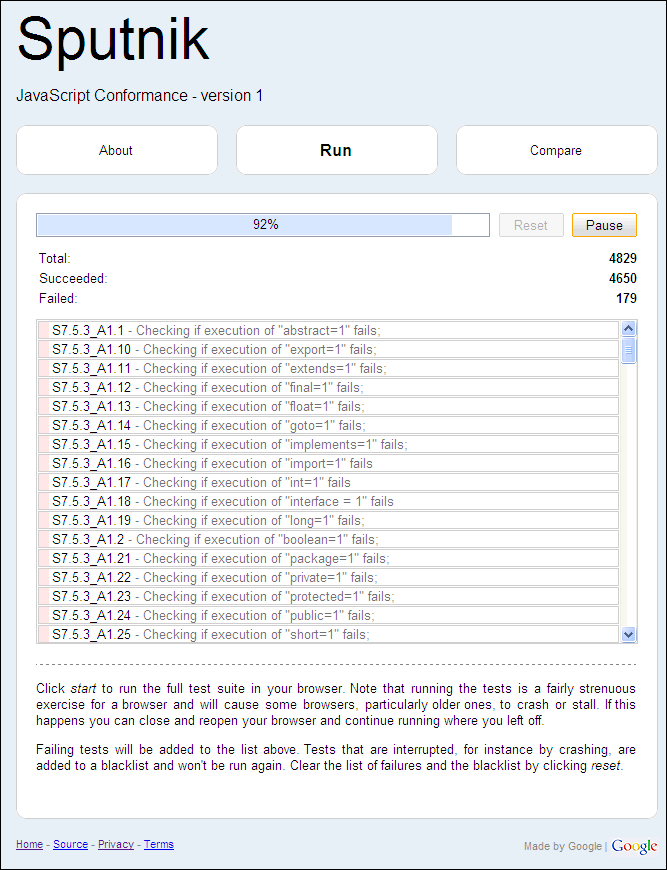The width and height of the screenshot is (667, 870).
Task: Click the Pause button
Action: (604, 225)
